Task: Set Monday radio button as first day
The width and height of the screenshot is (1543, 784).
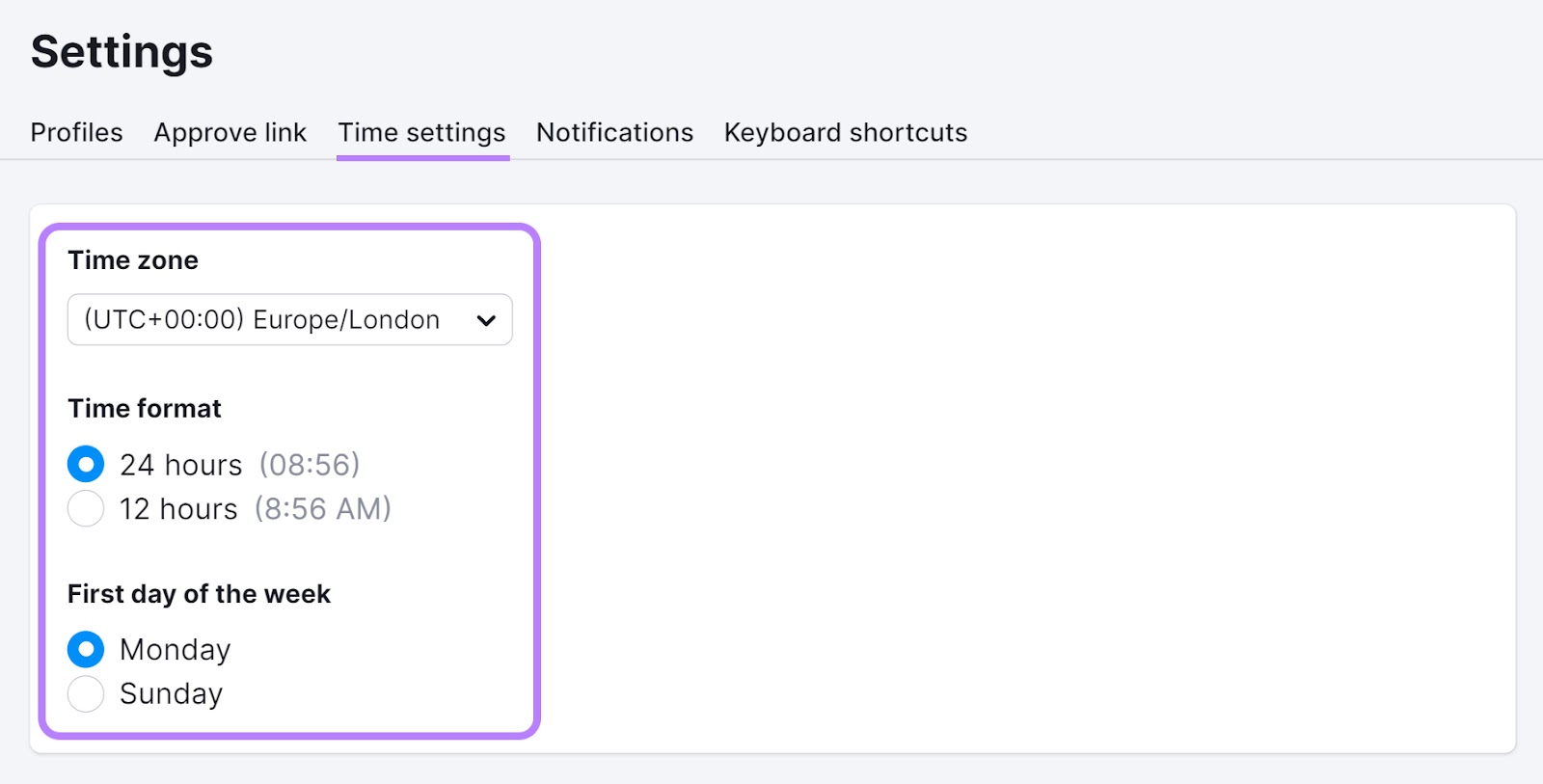Action: pyautogui.click(x=86, y=650)
